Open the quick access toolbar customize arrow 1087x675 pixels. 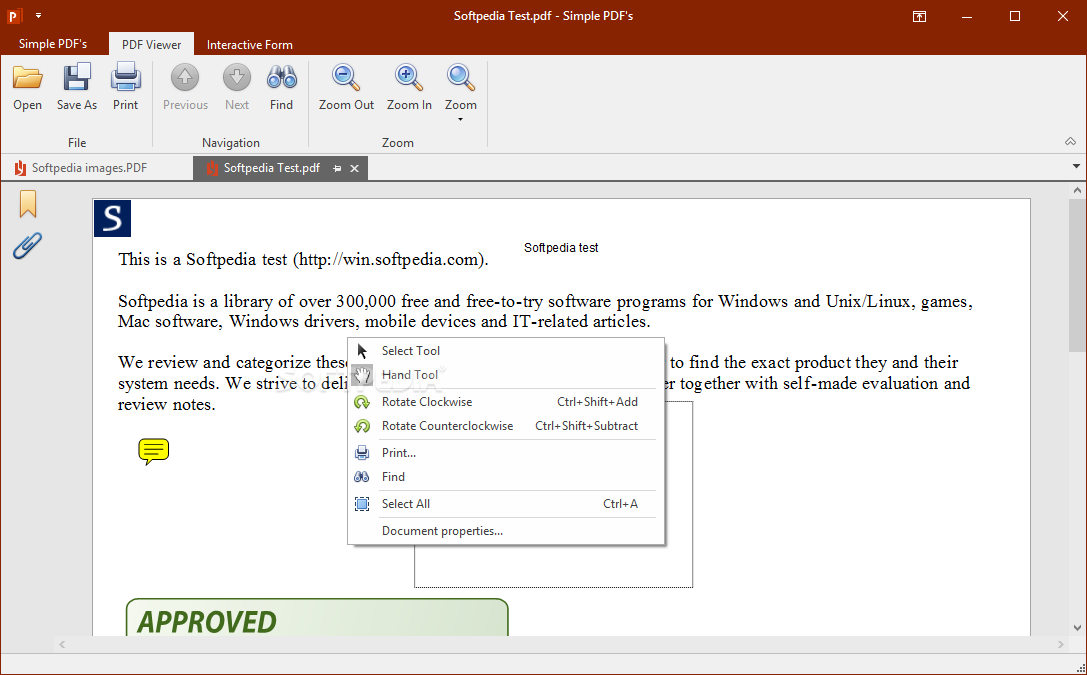(x=39, y=15)
